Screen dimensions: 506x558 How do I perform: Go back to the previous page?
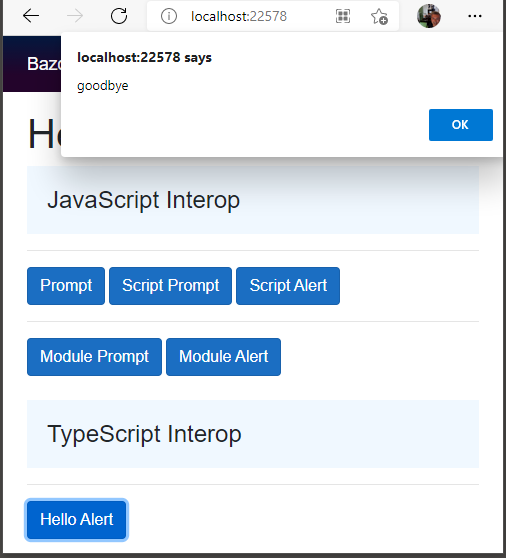pyautogui.click(x=31, y=16)
